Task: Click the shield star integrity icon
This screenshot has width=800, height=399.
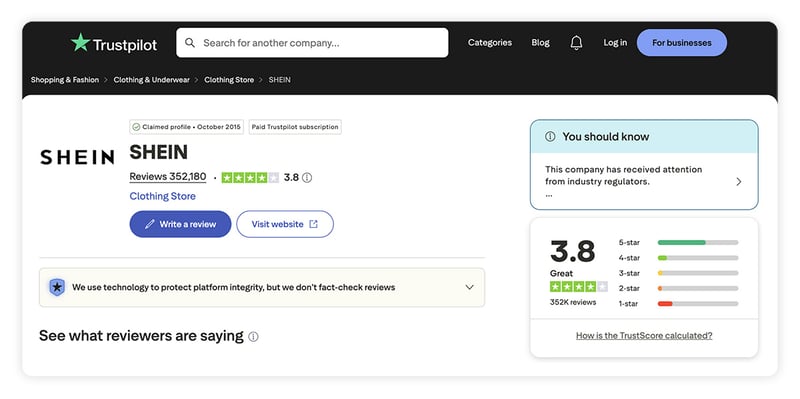Action: [x=57, y=287]
